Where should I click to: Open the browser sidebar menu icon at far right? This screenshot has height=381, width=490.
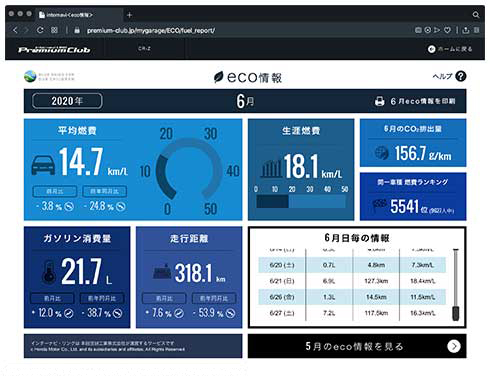tap(476, 30)
